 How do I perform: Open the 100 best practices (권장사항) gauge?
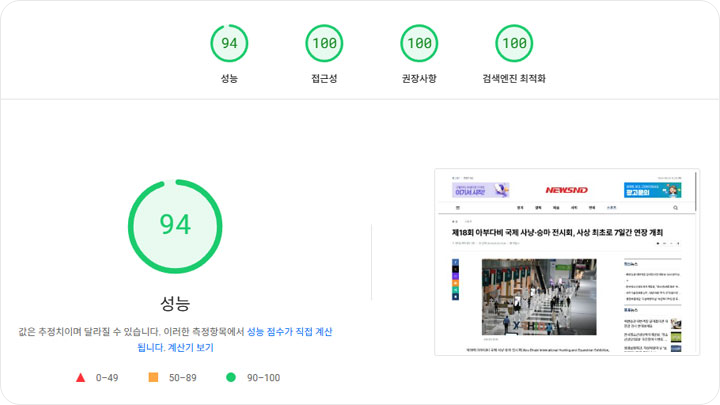click(419, 43)
